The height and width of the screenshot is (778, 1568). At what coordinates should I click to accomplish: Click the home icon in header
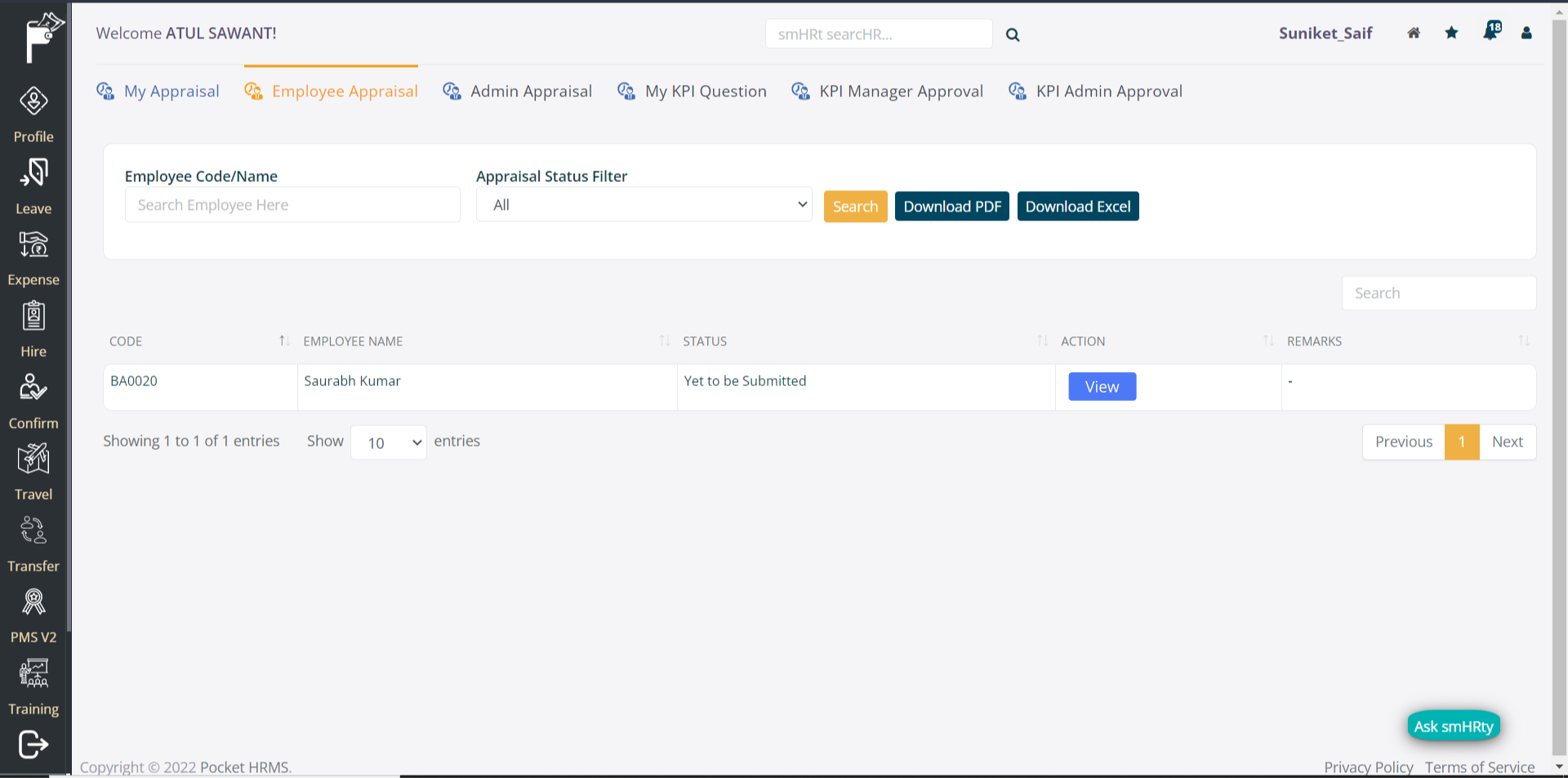coord(1414,33)
